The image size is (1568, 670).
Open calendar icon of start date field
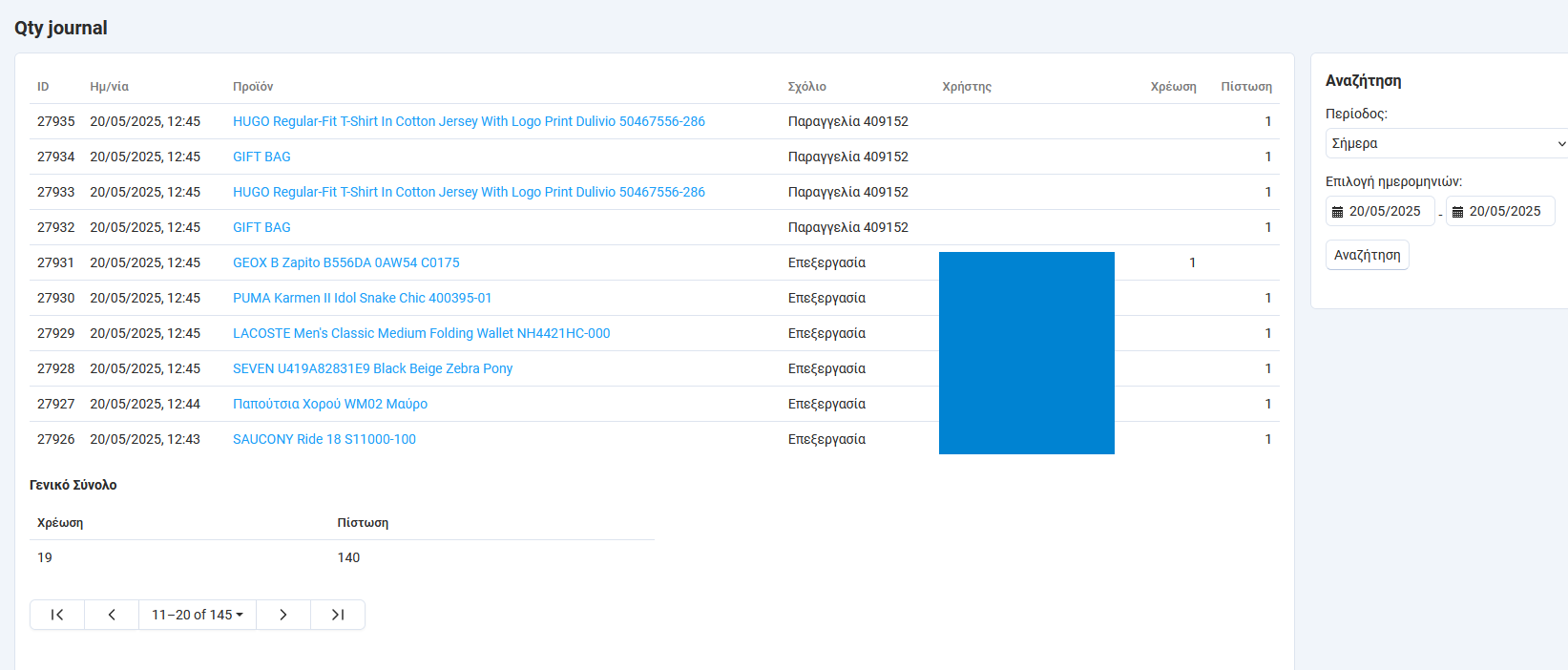(x=1338, y=212)
